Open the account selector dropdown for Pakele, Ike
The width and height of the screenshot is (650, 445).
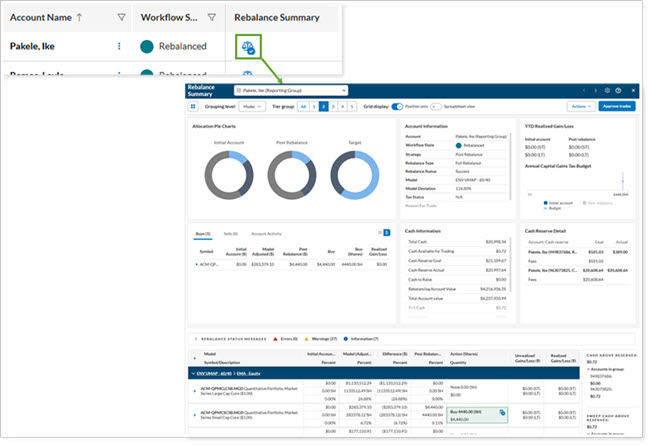click(x=291, y=90)
